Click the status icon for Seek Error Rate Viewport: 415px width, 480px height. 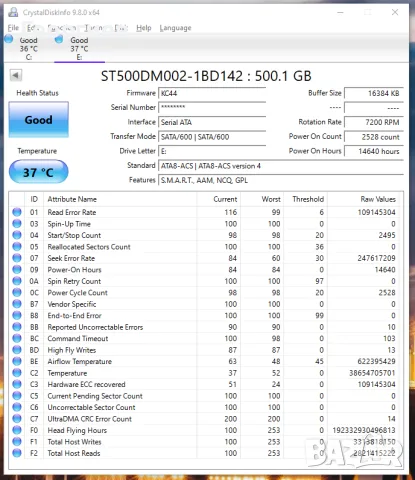coord(17,258)
